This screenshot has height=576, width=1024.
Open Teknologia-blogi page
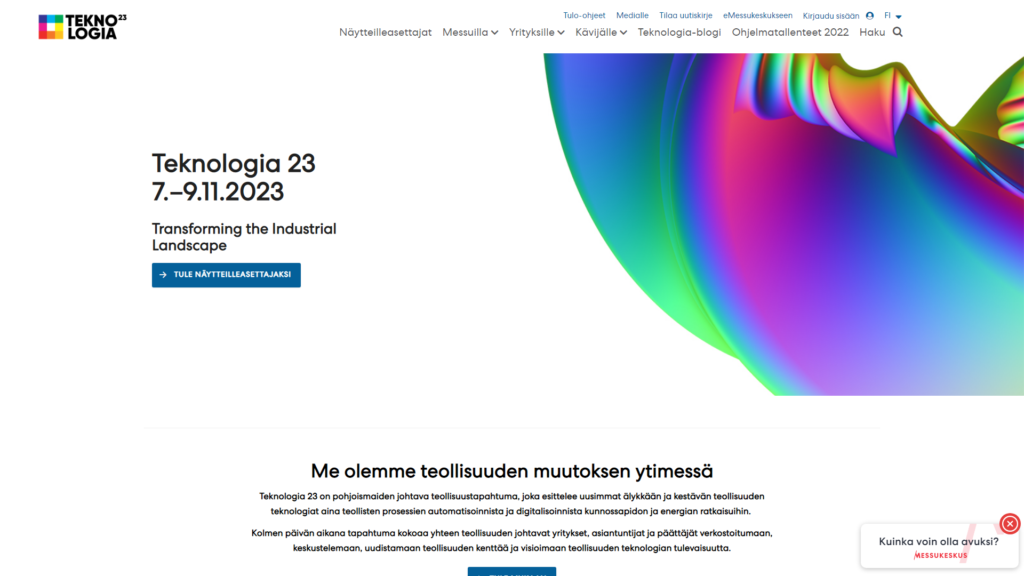679,32
